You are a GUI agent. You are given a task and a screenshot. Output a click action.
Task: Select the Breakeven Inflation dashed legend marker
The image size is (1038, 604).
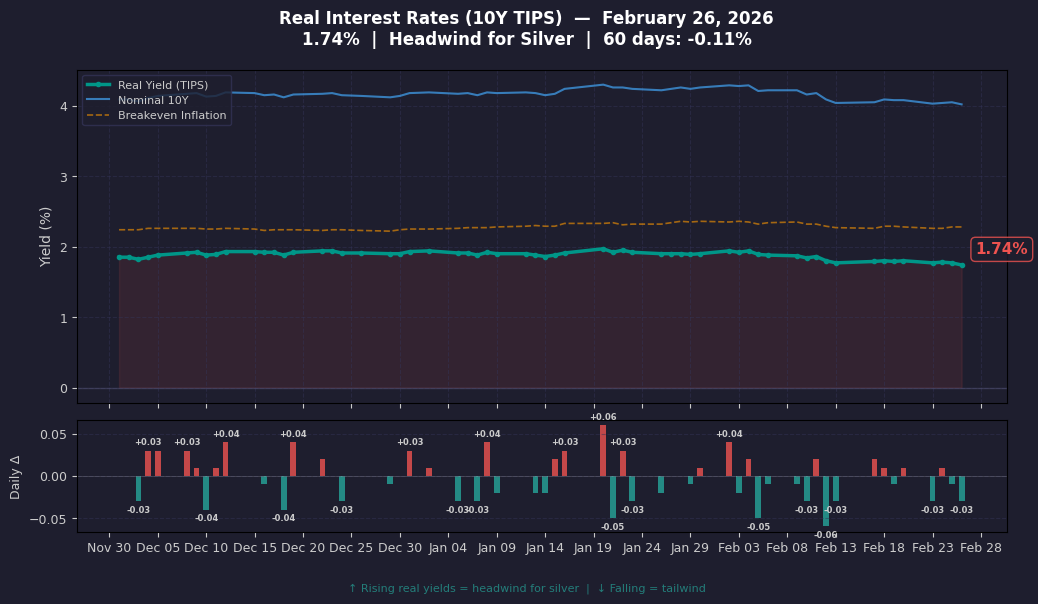99,114
